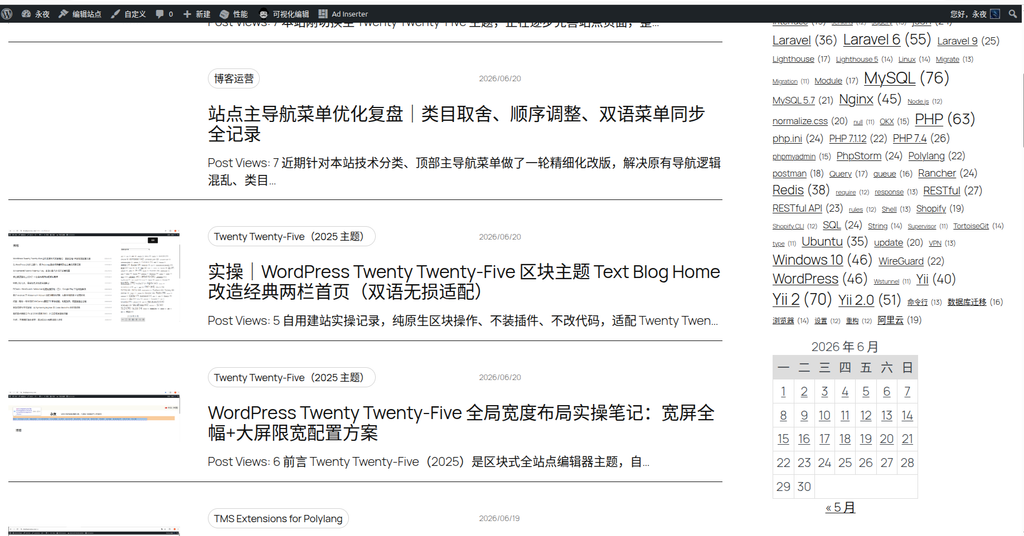The width and height of the screenshot is (1024, 536).
Task: Open the PHP (63) tag
Action: click(x=929, y=119)
